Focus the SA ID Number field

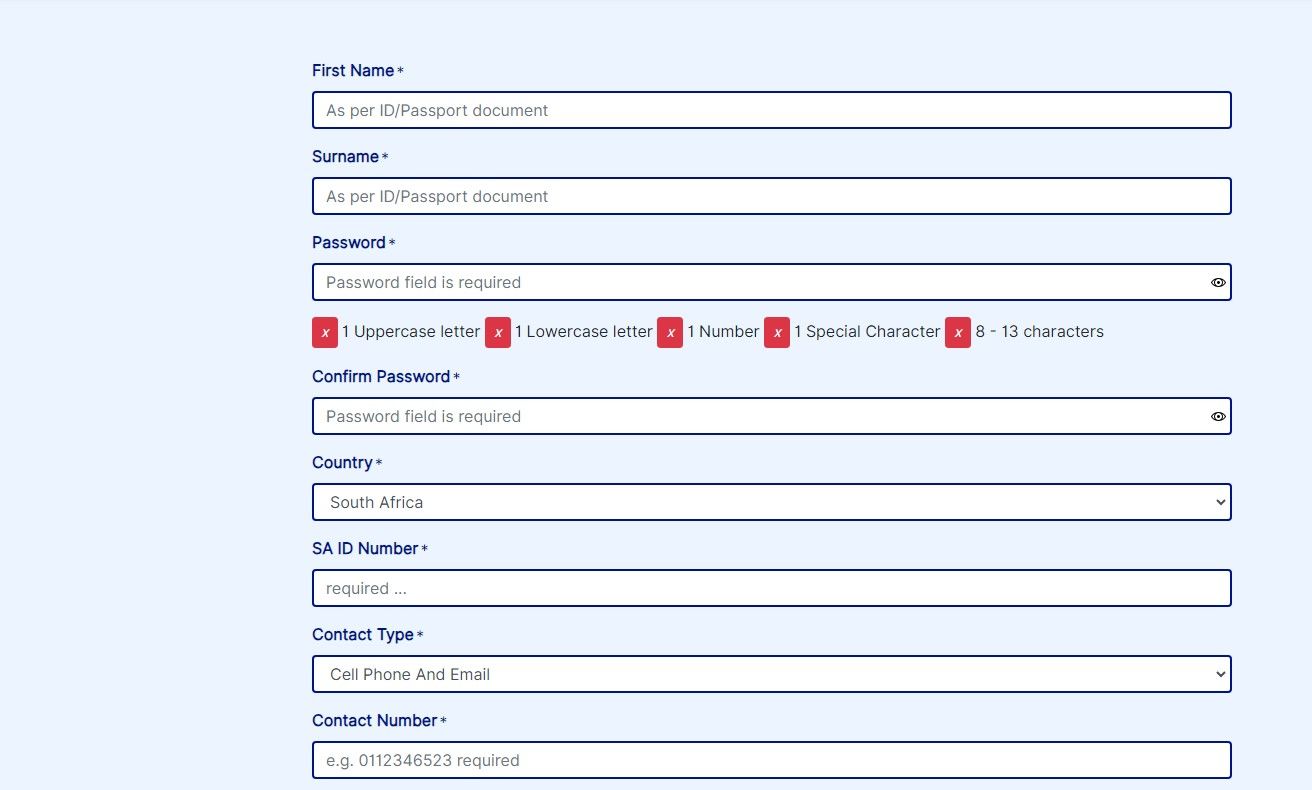point(771,588)
